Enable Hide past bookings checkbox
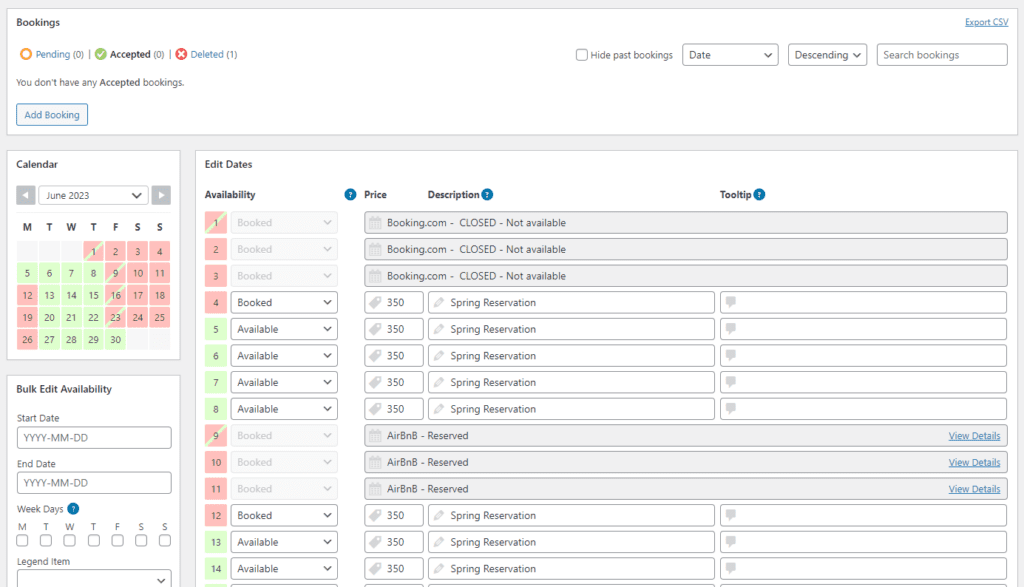Image resolution: width=1024 pixels, height=587 pixels. [x=581, y=55]
